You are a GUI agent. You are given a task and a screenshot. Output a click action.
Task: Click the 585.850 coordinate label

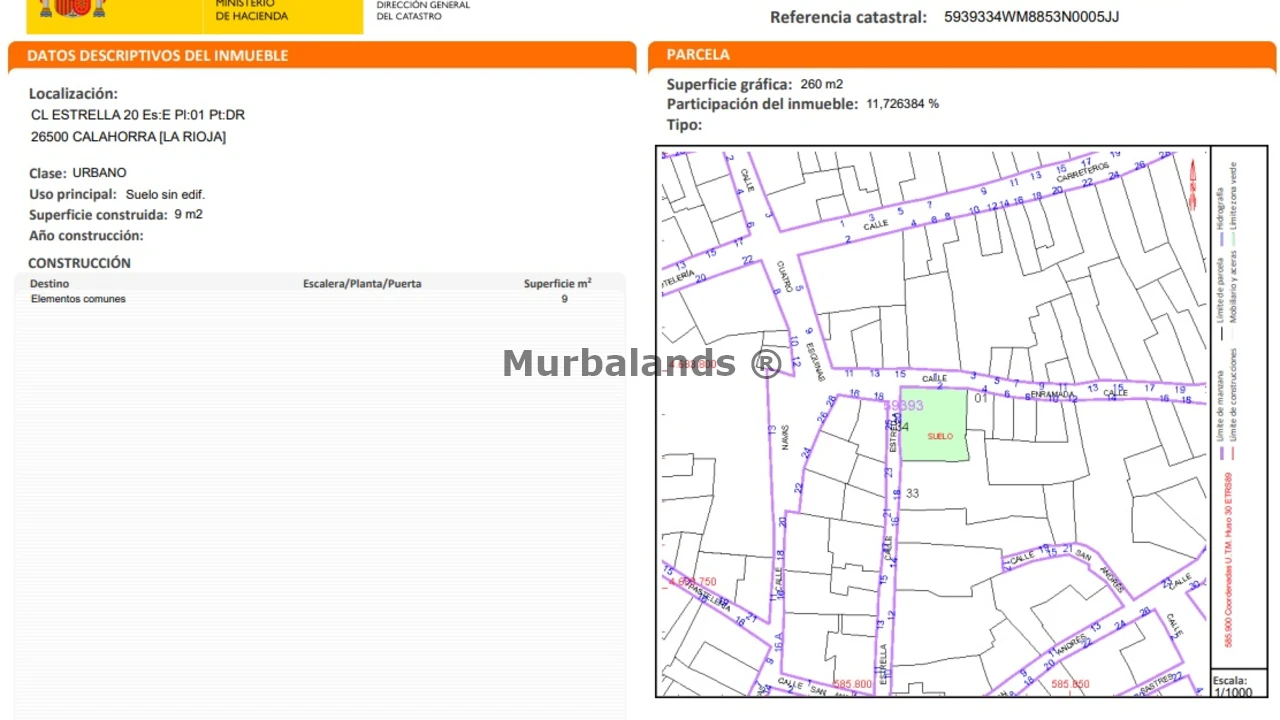1071,685
